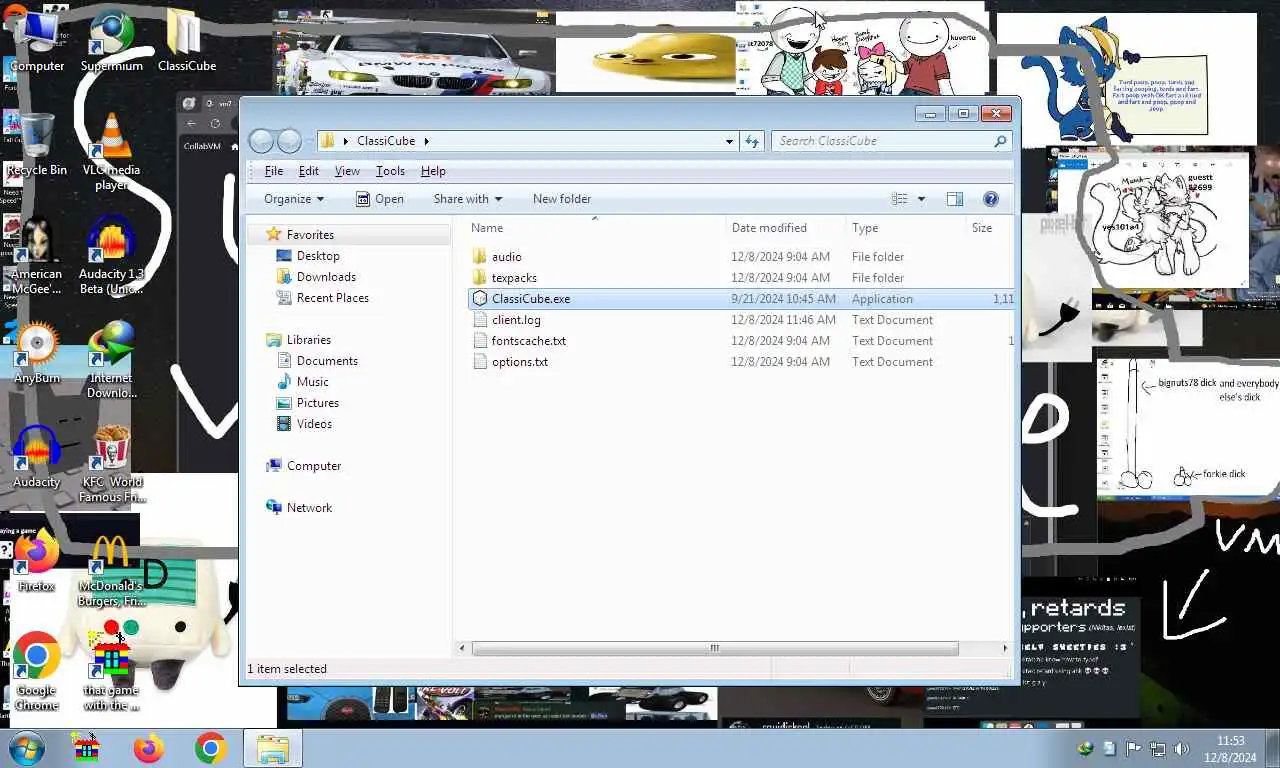Launch Google Chrome desktop shortcut
Viewport: 1280px width, 768px height.
(37, 672)
